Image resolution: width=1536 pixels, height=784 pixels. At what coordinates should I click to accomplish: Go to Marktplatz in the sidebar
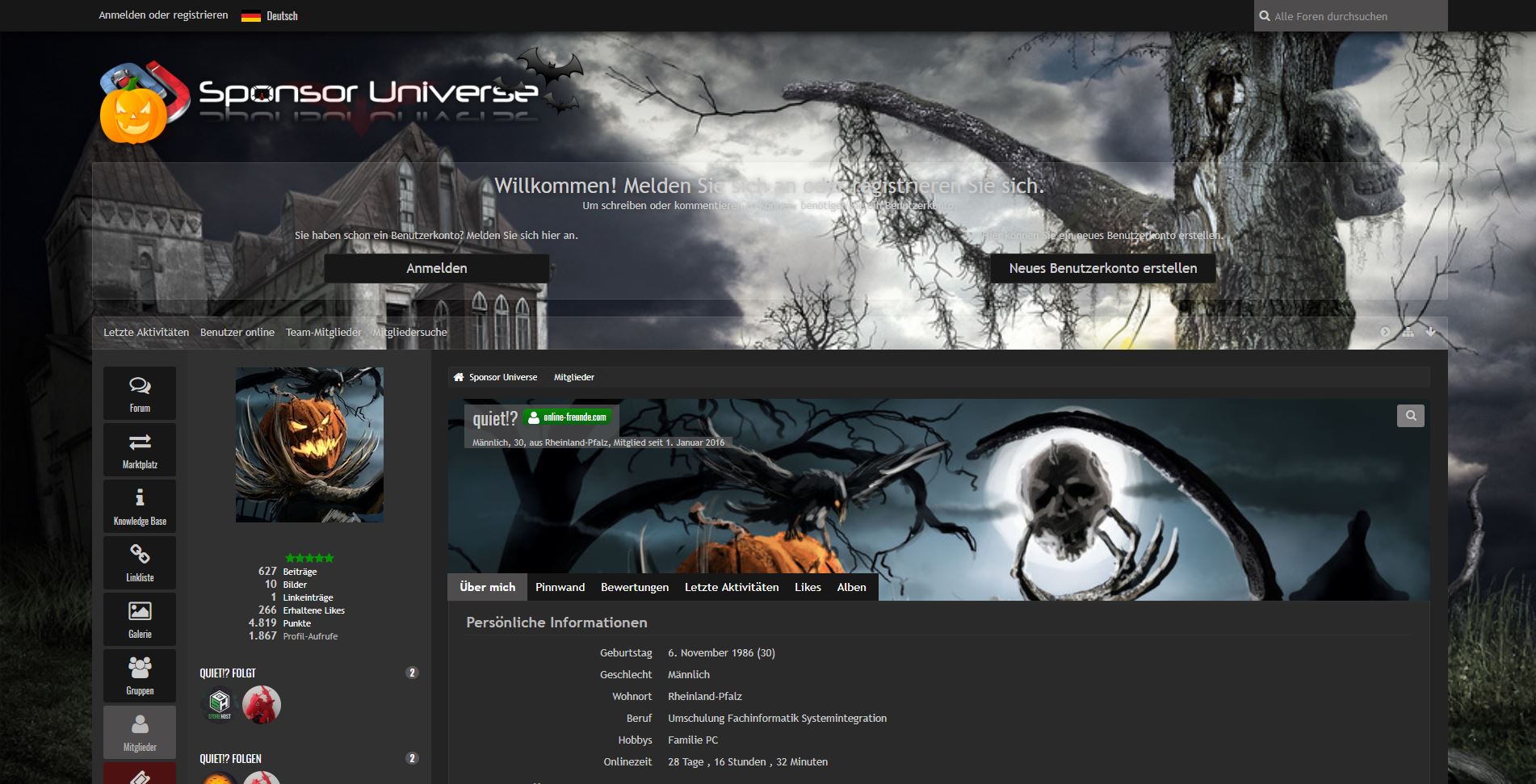[x=140, y=450]
